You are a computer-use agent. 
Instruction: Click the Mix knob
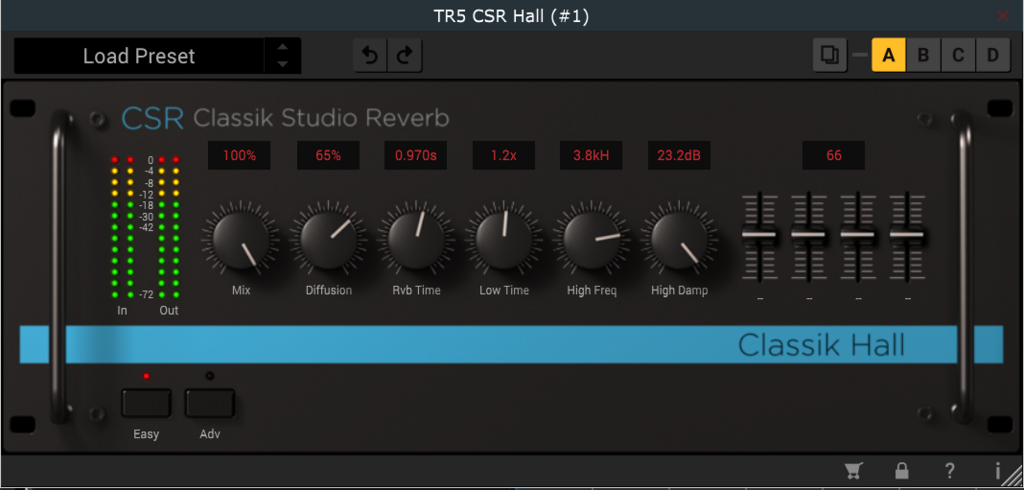241,241
